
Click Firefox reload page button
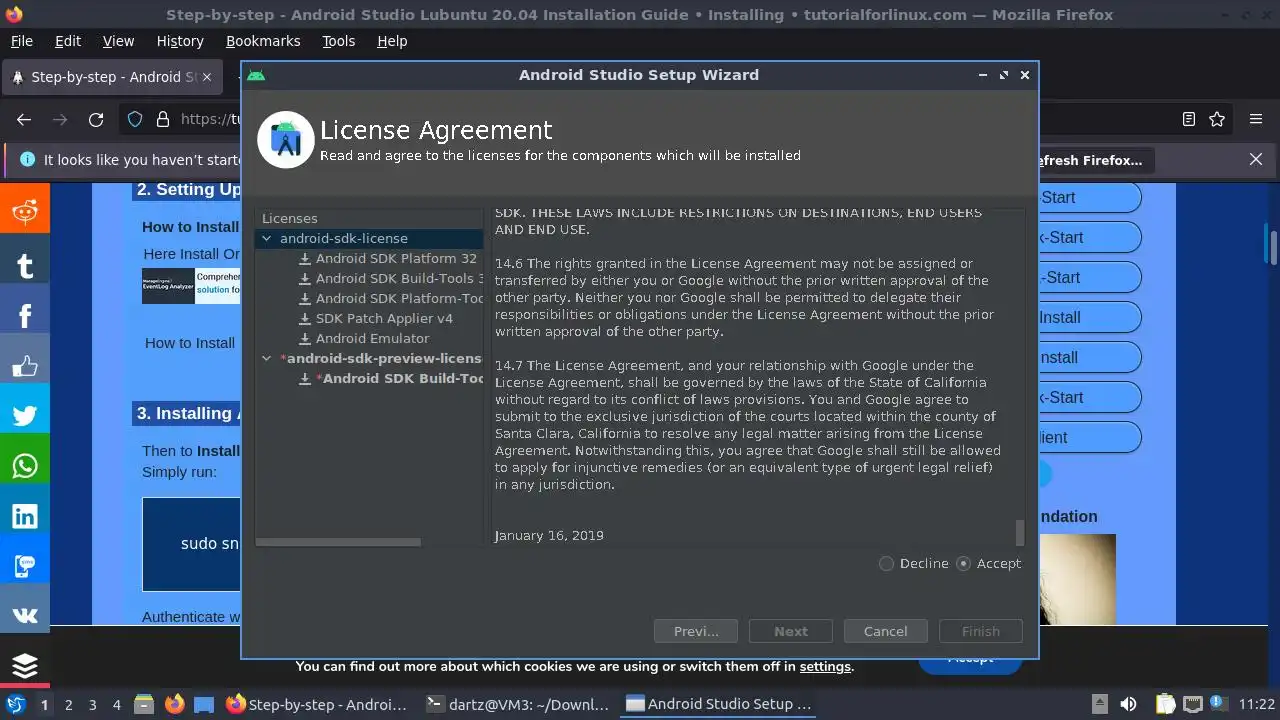(x=96, y=119)
